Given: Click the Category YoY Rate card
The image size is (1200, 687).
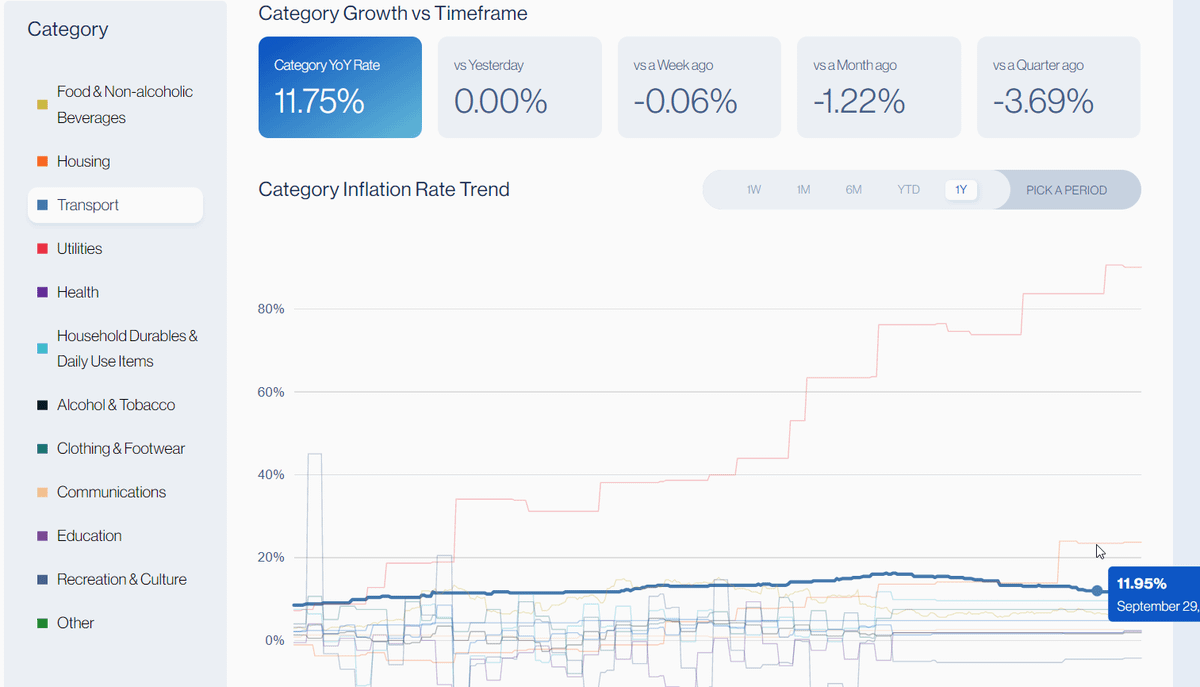Looking at the screenshot, I should click(340, 87).
